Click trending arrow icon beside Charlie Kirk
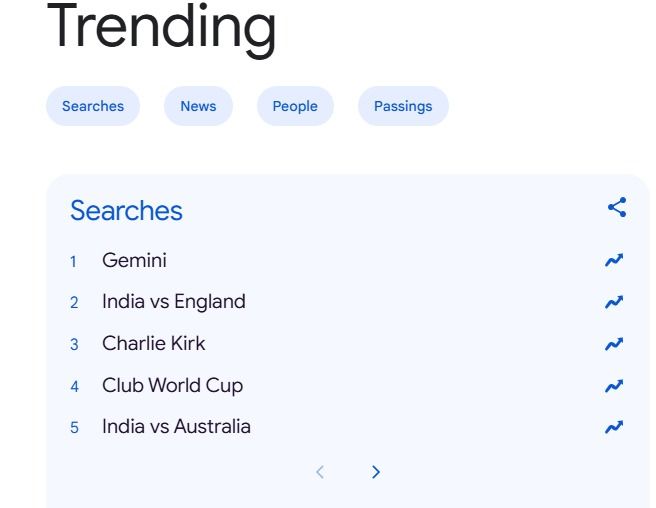This screenshot has height=508, width=656. 614,344
